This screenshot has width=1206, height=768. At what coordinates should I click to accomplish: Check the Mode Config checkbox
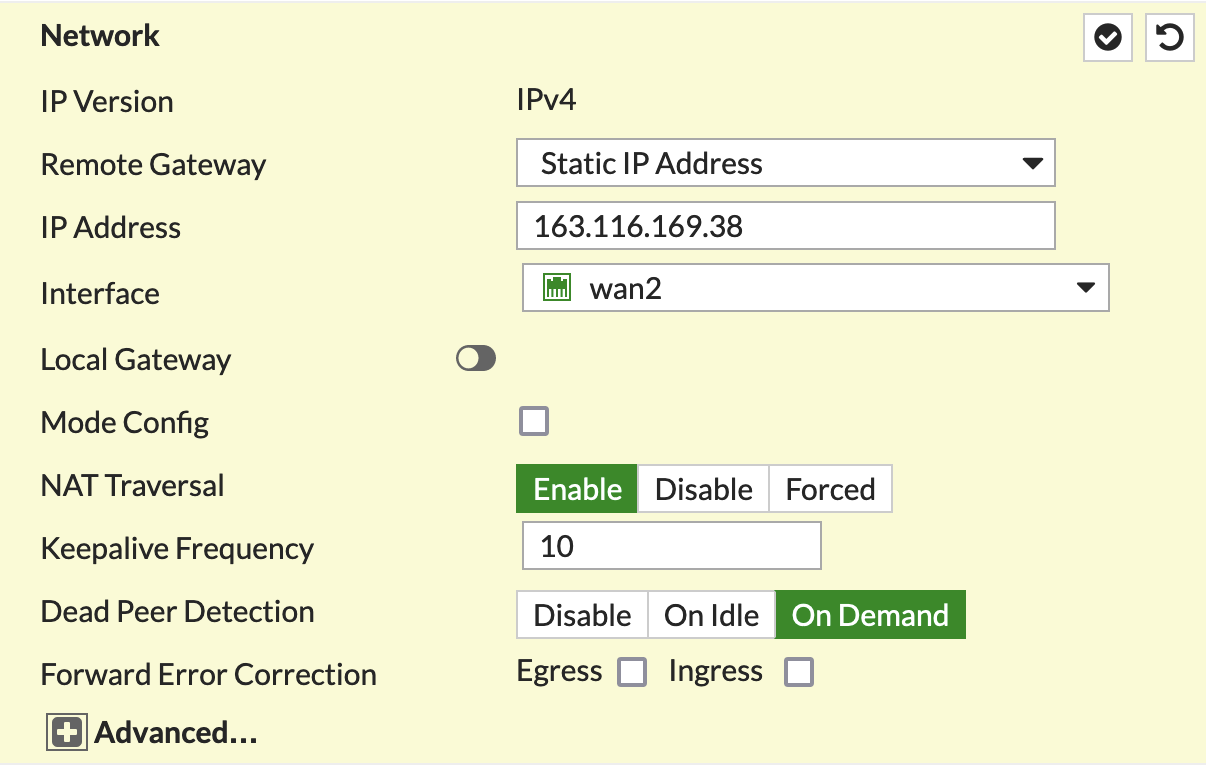point(534,421)
